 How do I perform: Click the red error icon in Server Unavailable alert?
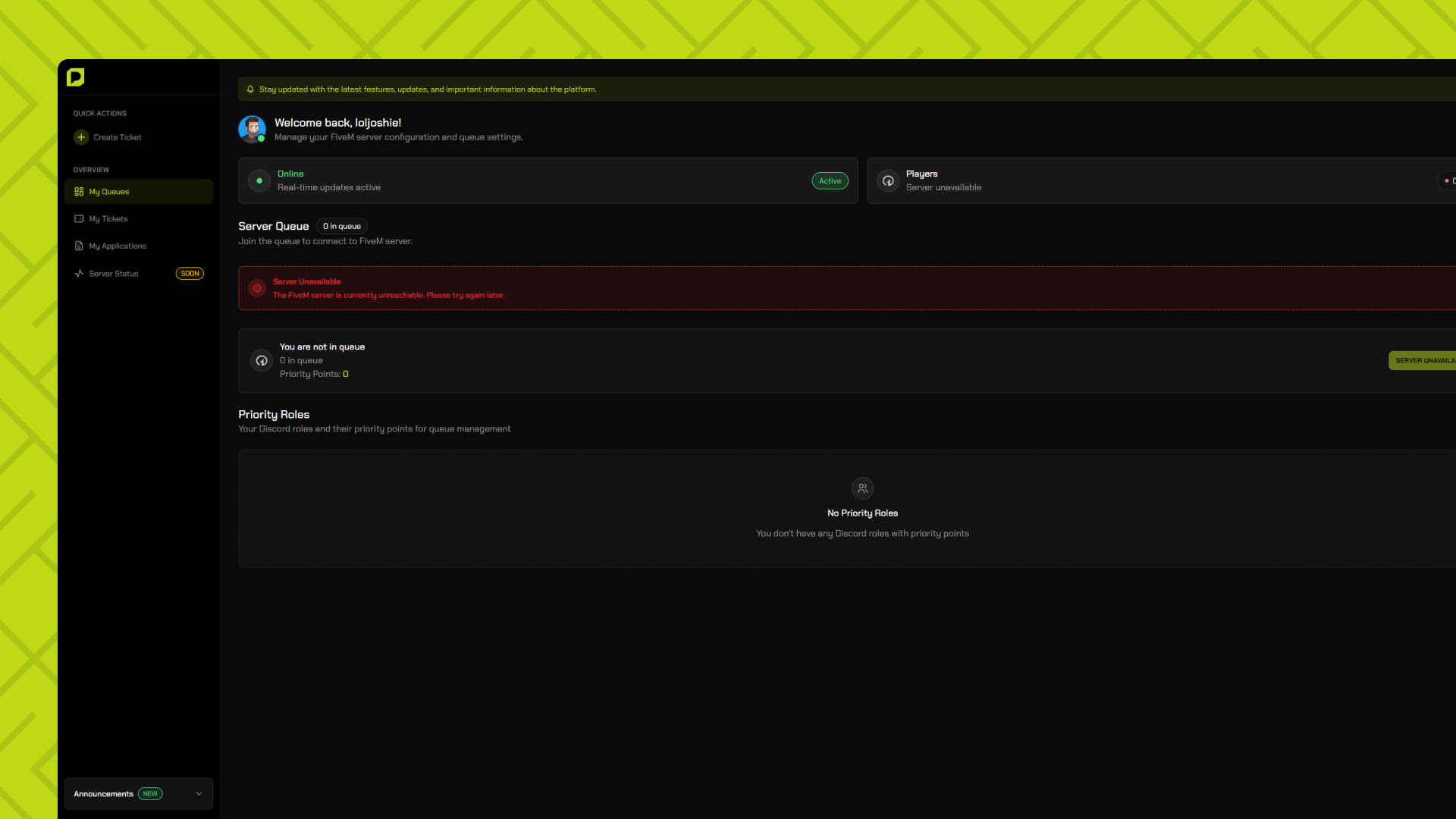(x=257, y=288)
